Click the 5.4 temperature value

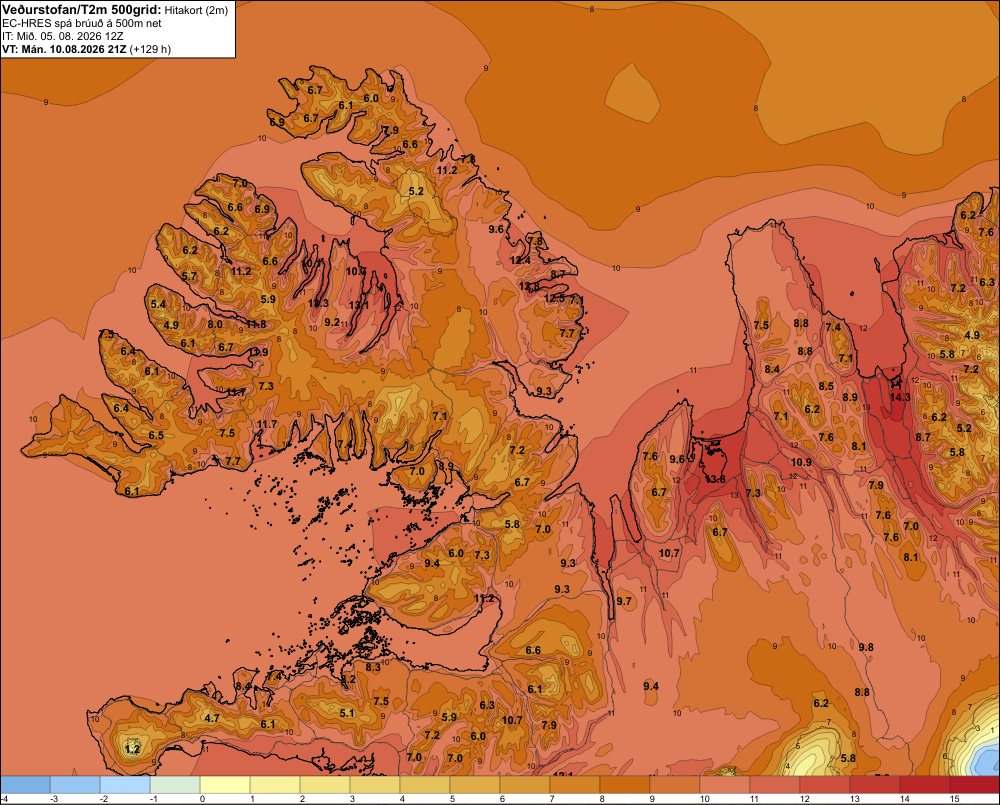pos(158,304)
